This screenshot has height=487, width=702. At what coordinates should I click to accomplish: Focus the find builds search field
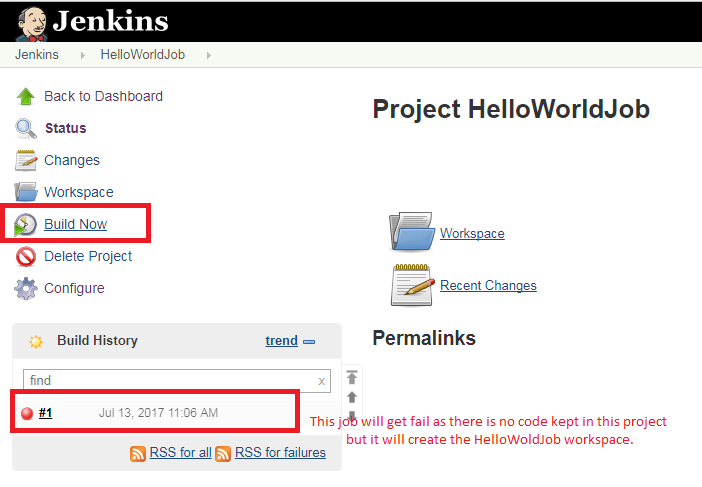tap(177, 381)
